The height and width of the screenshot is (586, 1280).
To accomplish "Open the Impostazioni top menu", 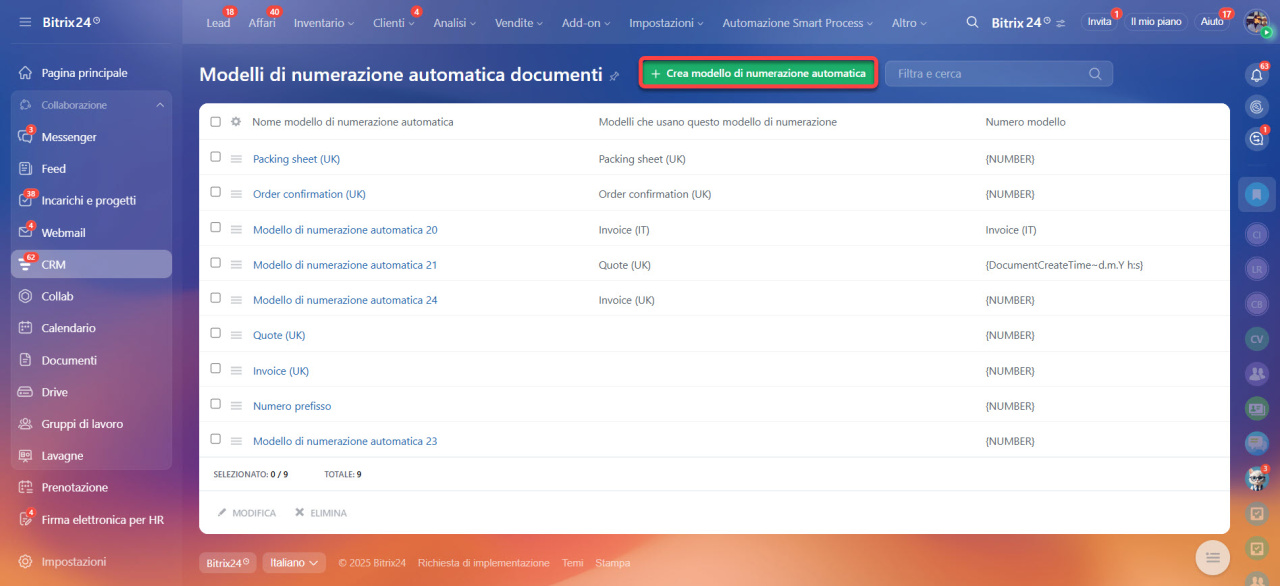I will tap(665, 23).
